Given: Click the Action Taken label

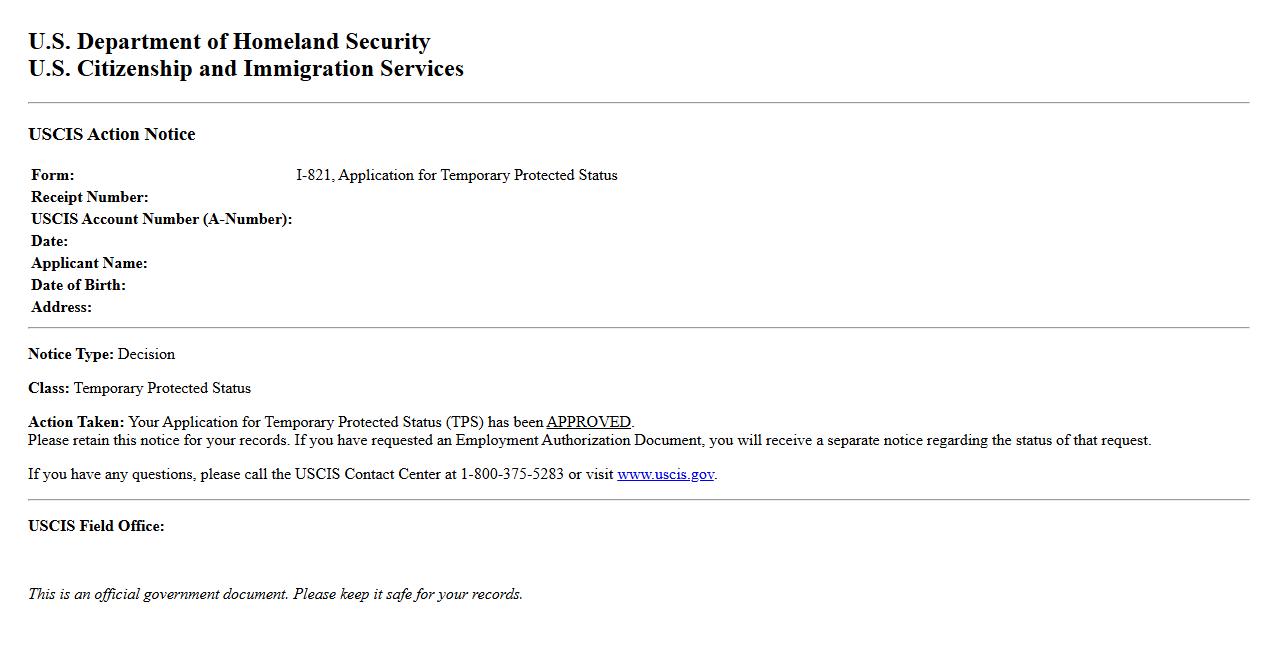Looking at the screenshot, I should click(x=76, y=422).
